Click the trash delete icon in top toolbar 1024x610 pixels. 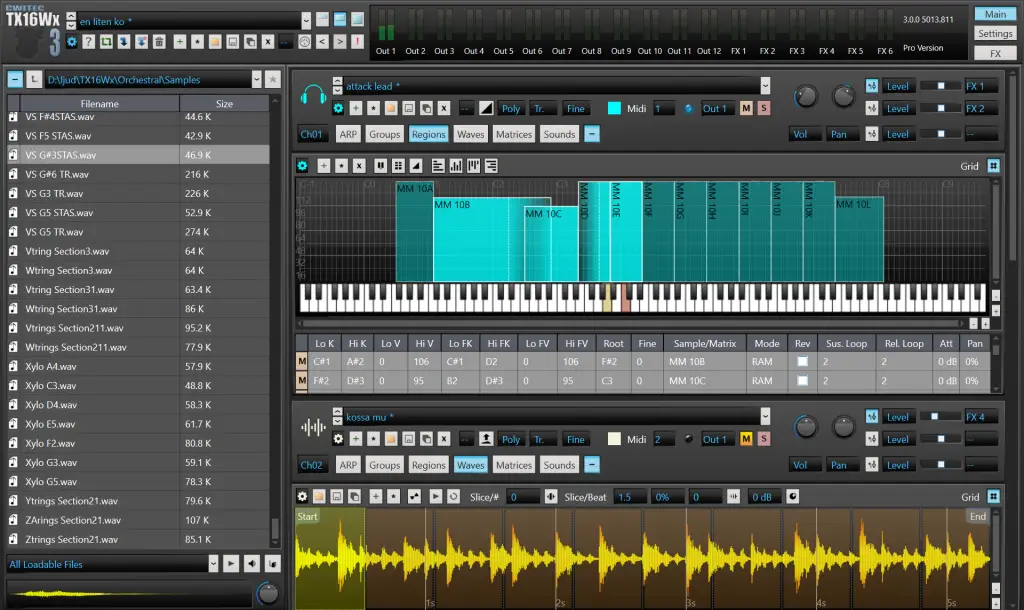click(x=160, y=41)
